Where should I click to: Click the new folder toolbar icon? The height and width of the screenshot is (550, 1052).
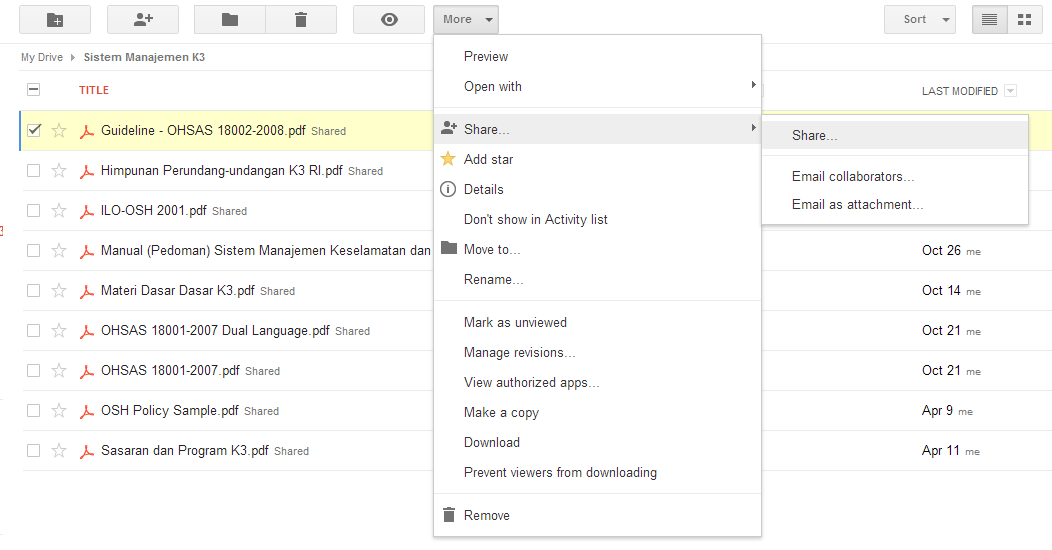54,19
